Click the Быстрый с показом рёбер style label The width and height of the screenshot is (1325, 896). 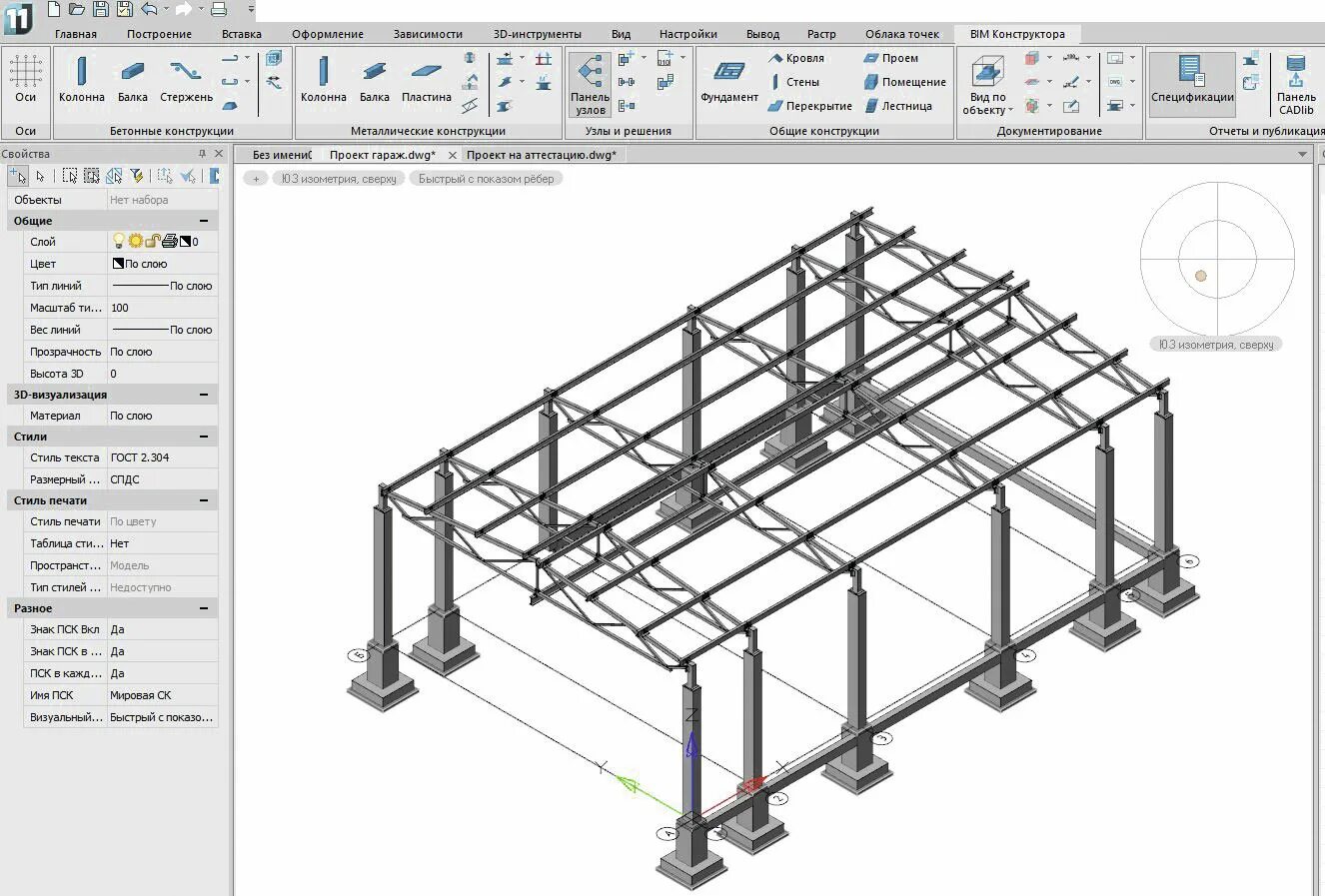pyautogui.click(x=487, y=179)
